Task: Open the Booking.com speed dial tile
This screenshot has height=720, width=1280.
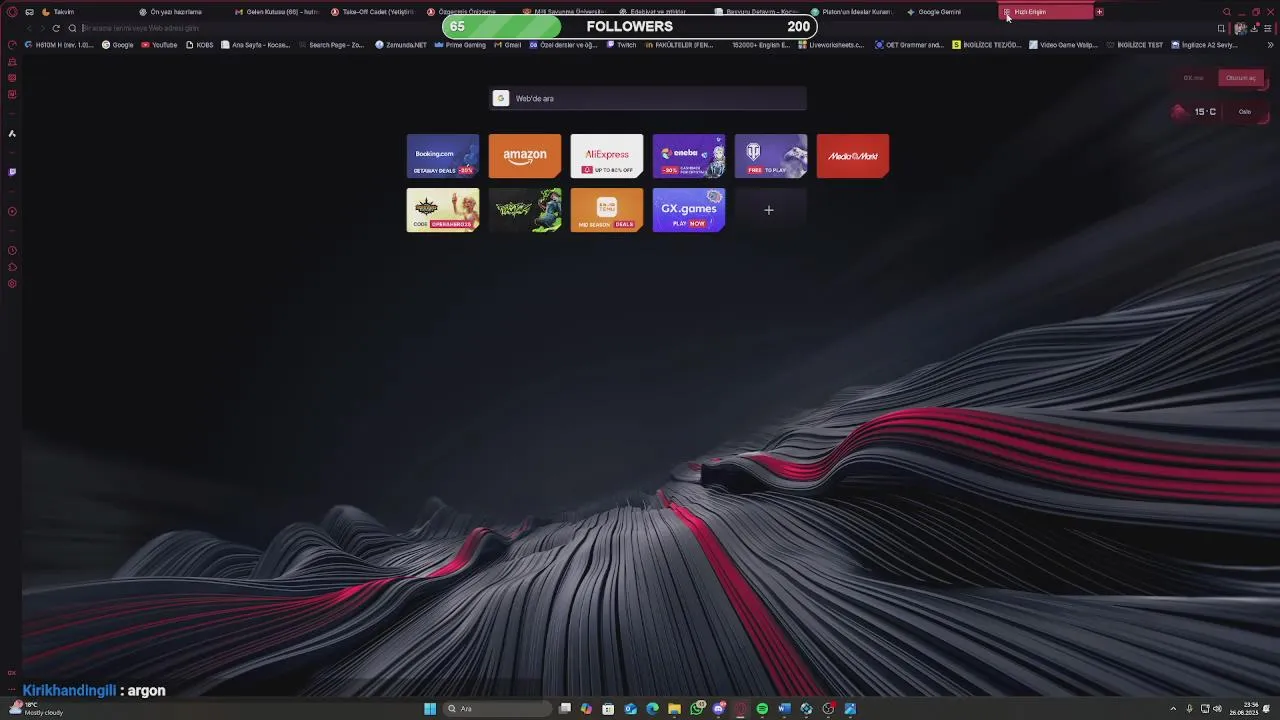Action: 443,156
